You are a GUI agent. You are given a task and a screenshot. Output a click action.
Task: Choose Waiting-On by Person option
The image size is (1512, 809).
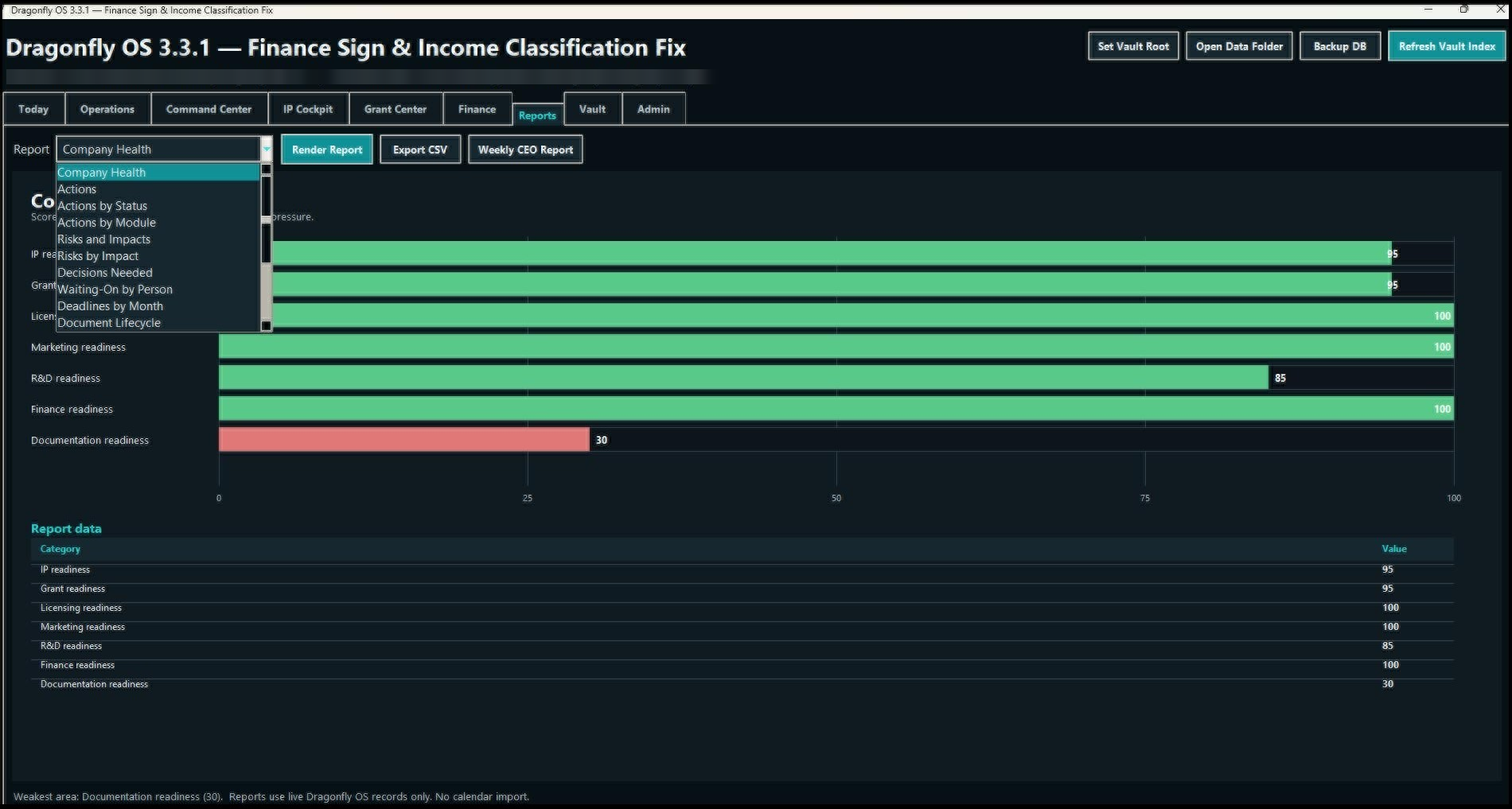(x=158, y=290)
